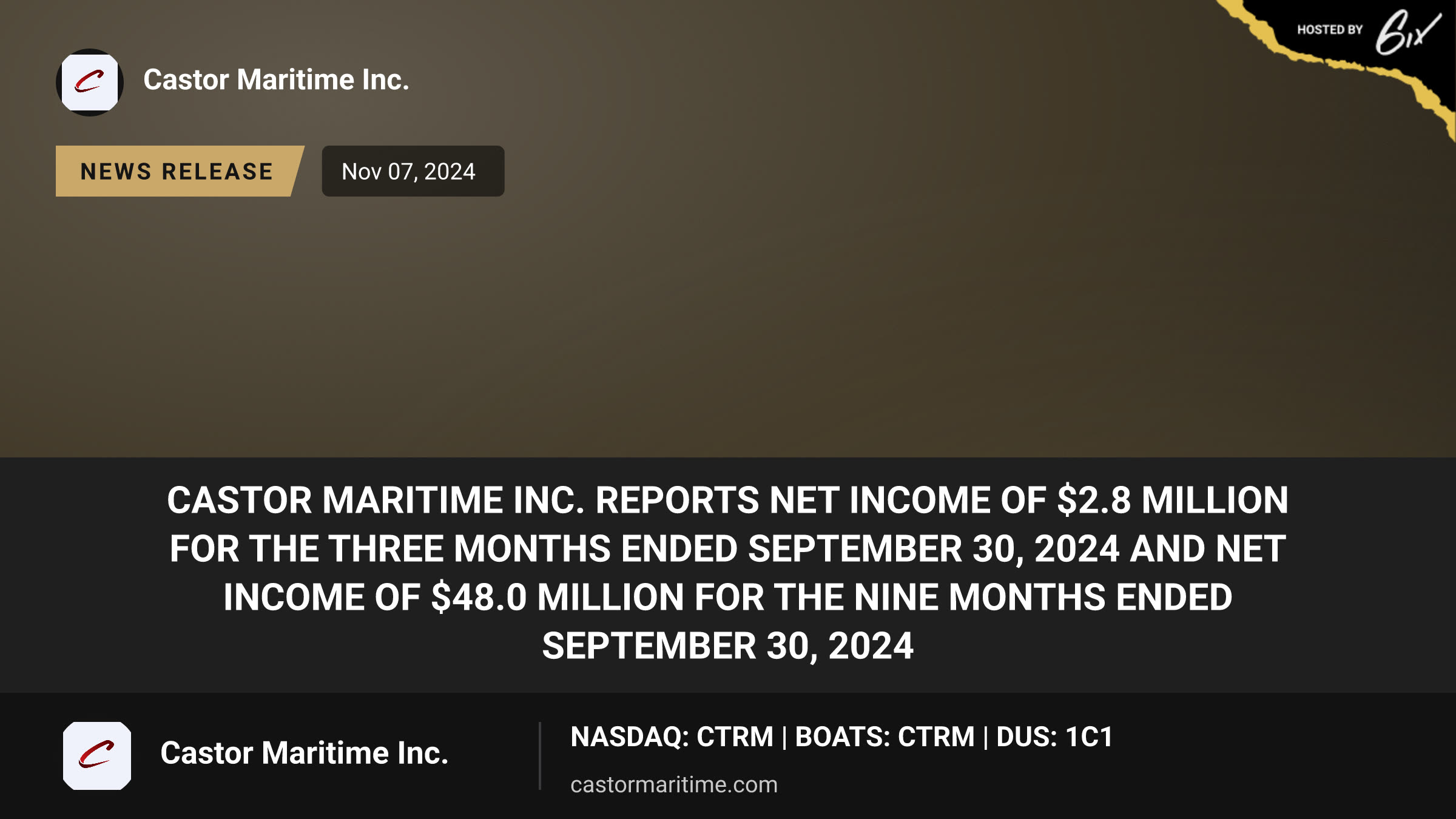
Task: Click the HOSTED BY label
Action: point(1330,30)
